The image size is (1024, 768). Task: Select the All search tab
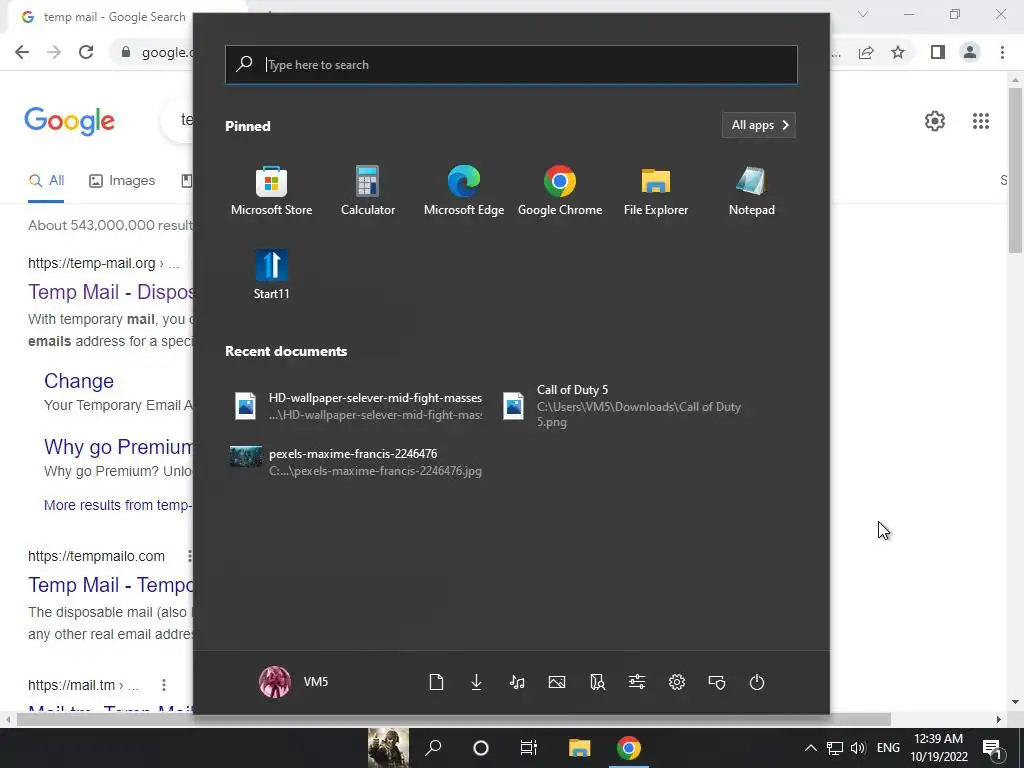click(46, 181)
